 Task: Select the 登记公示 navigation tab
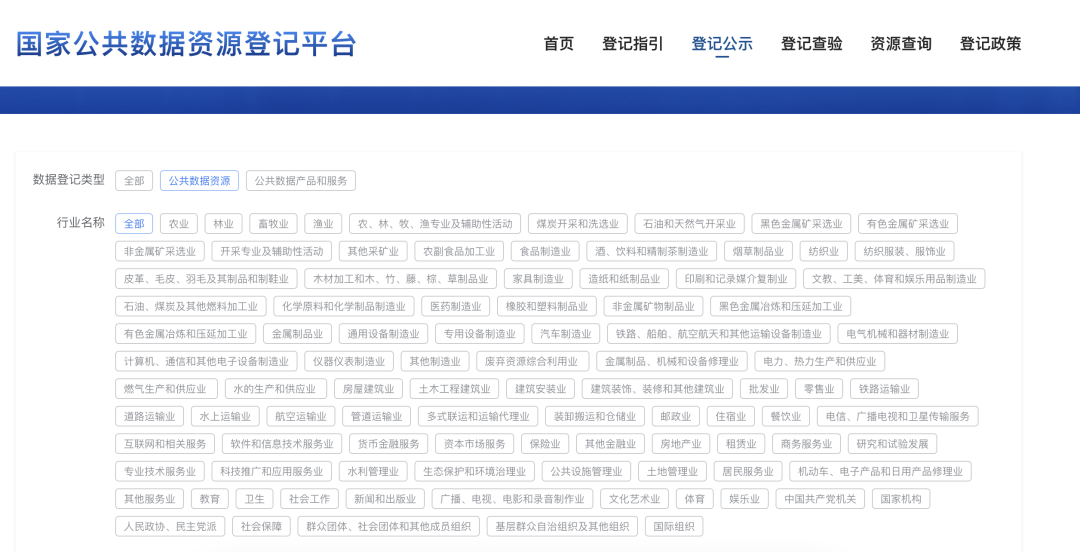tap(722, 43)
